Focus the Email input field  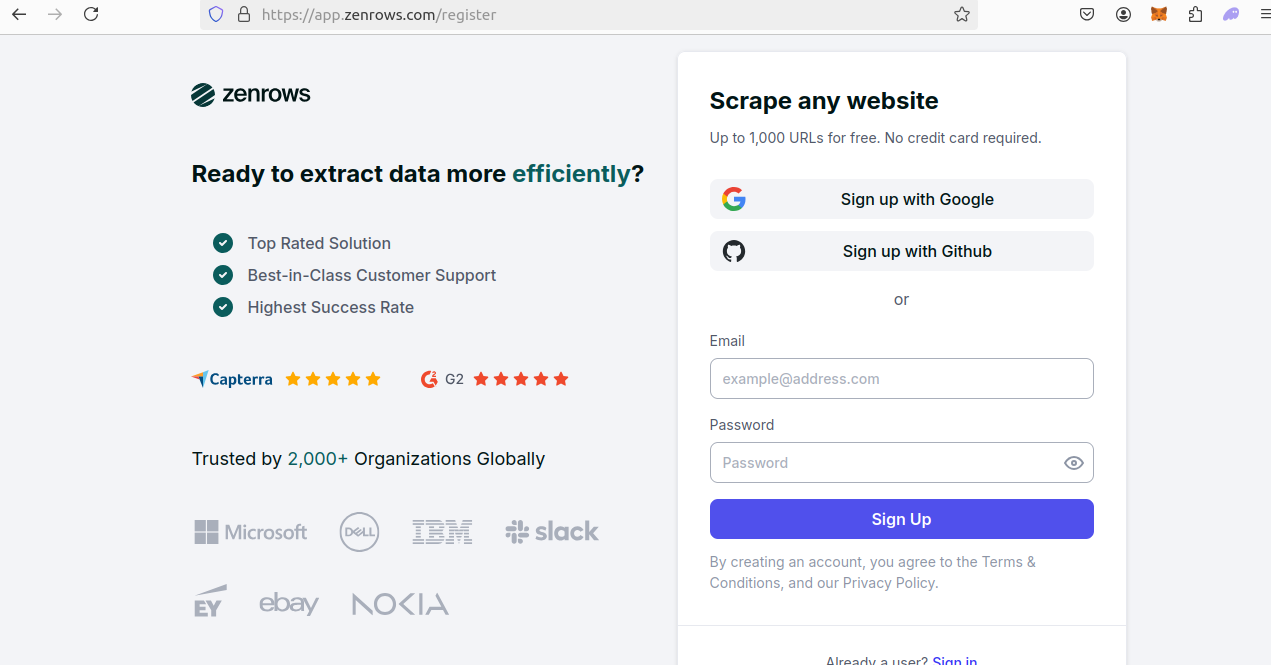pos(901,379)
